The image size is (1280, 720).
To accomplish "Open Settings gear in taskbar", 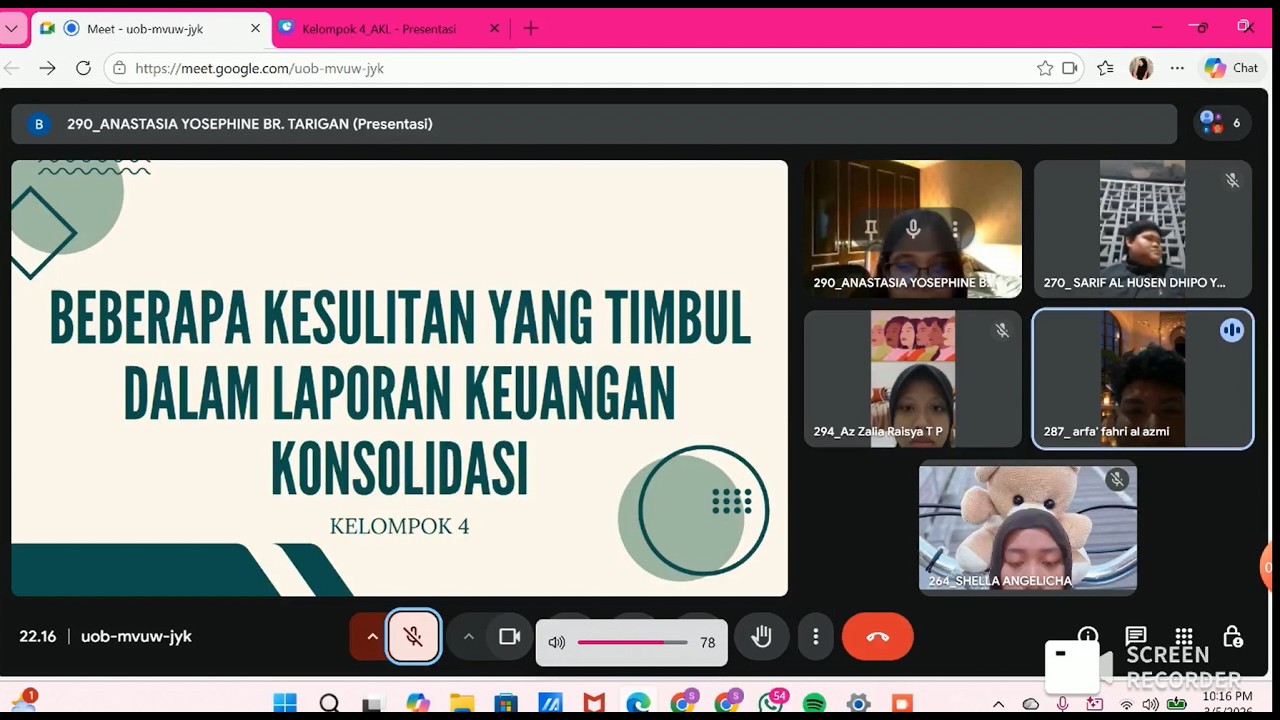I will (858, 703).
